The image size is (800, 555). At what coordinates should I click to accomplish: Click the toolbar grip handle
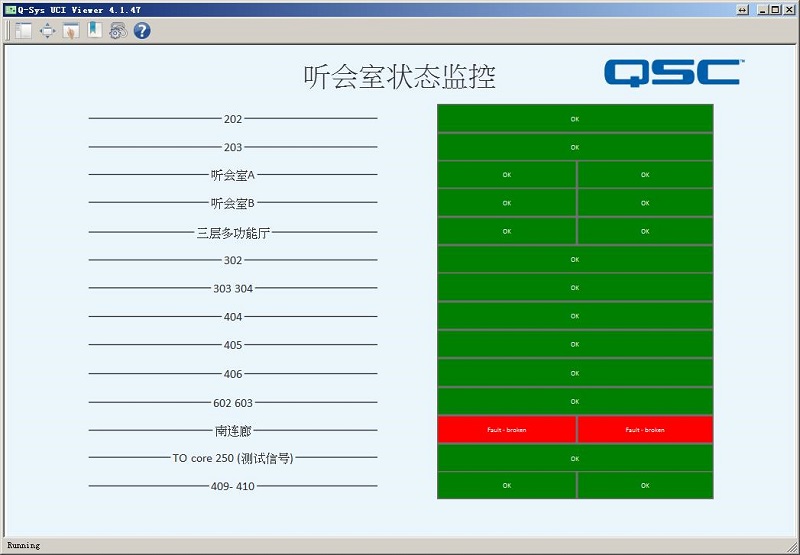(8, 31)
